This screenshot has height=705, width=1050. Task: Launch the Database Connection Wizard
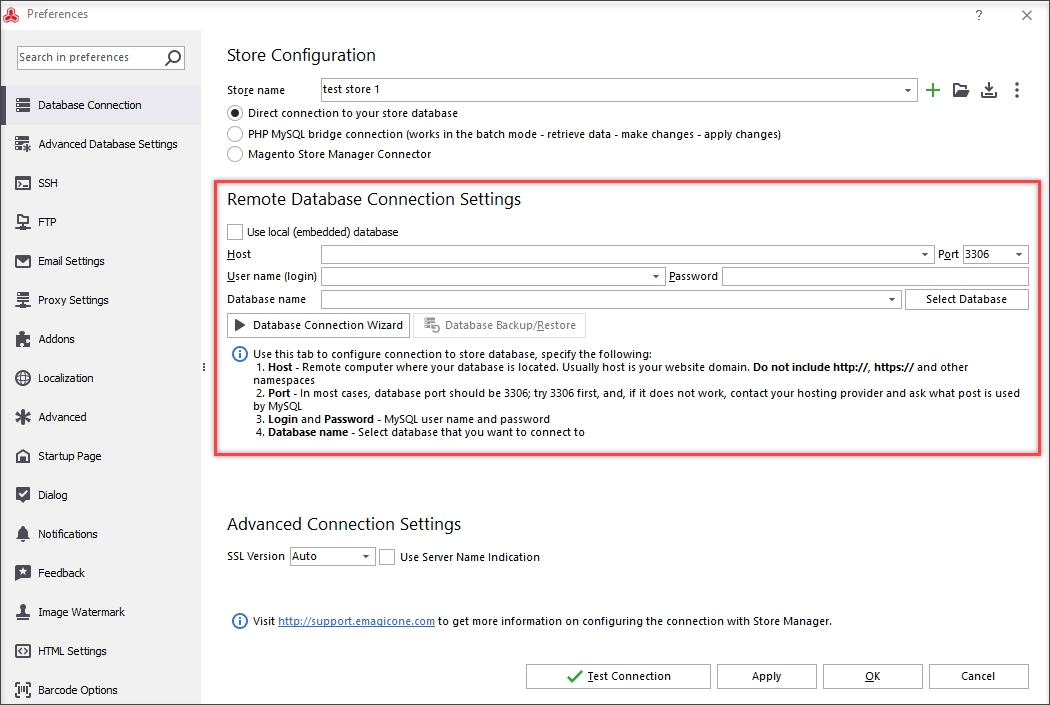tap(319, 325)
